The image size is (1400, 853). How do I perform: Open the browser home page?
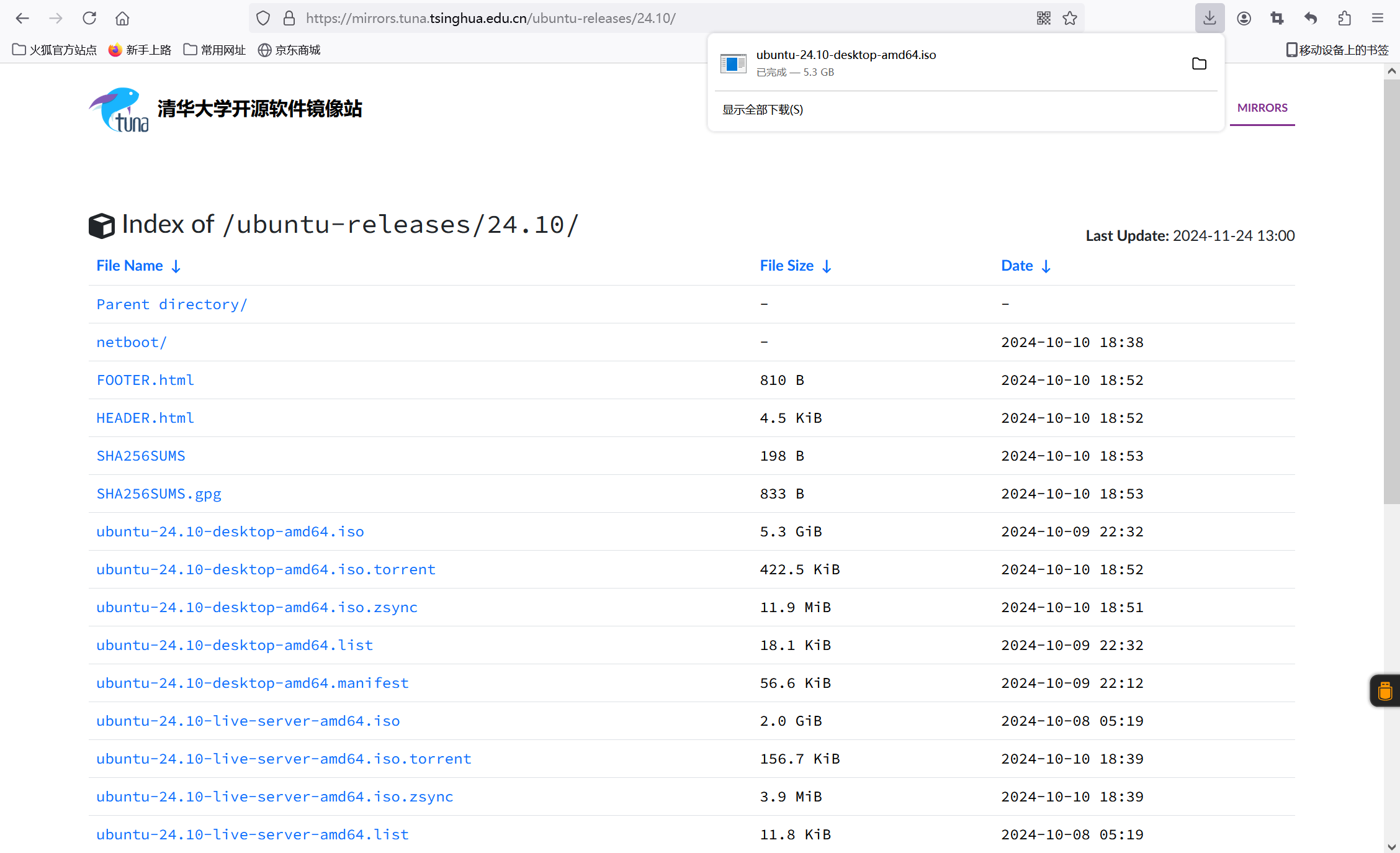pyautogui.click(x=122, y=18)
